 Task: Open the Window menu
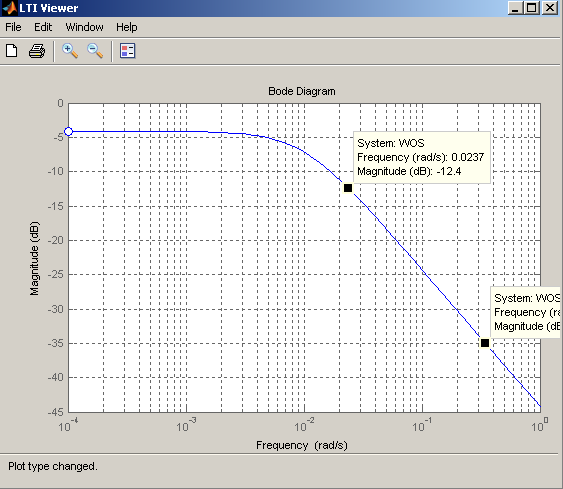84,27
